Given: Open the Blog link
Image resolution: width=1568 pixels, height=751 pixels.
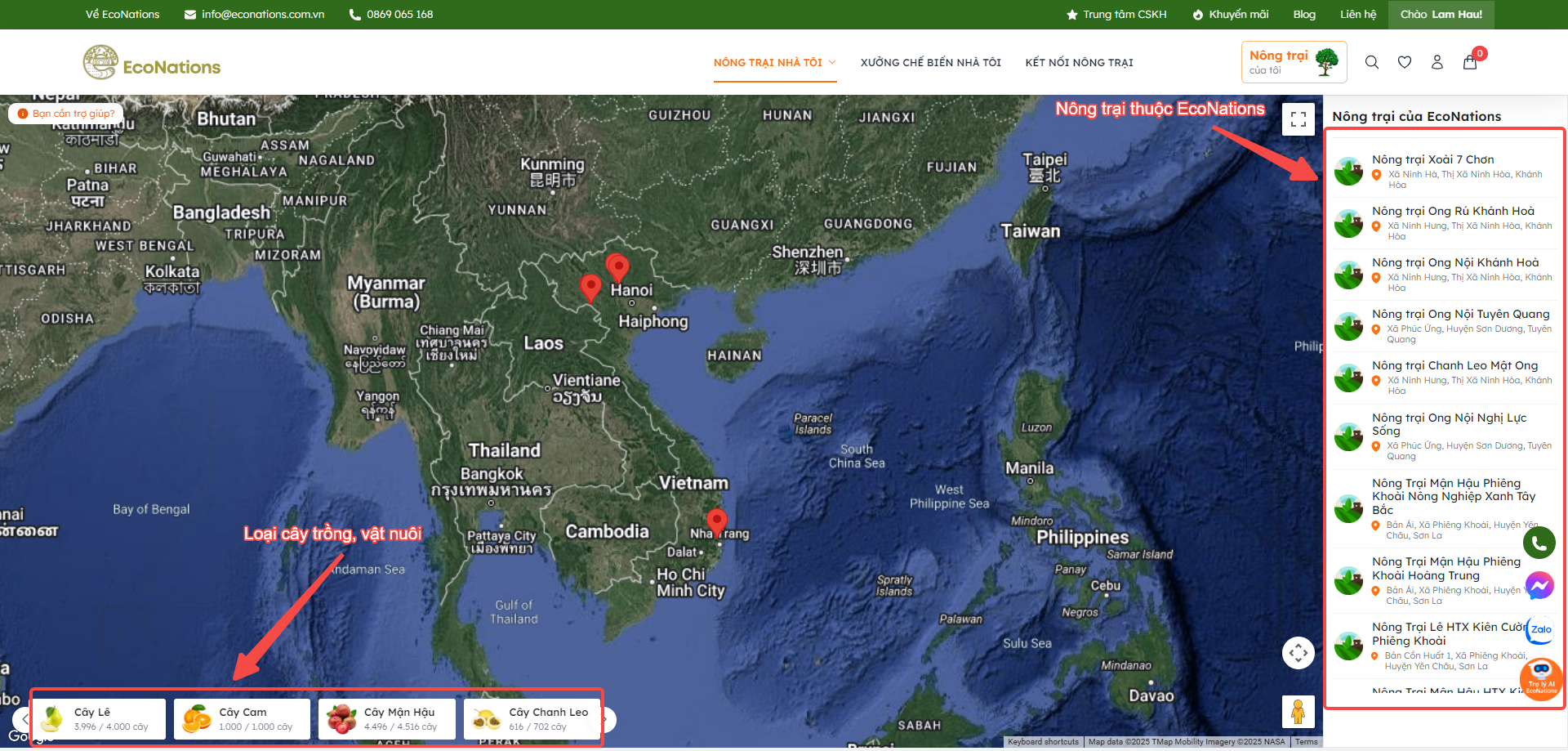Looking at the screenshot, I should 1304,15.
